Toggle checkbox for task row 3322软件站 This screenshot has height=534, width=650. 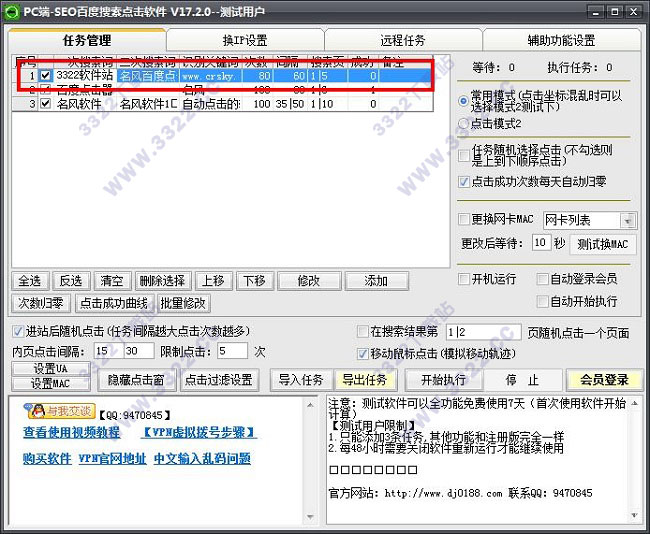[x=45, y=75]
